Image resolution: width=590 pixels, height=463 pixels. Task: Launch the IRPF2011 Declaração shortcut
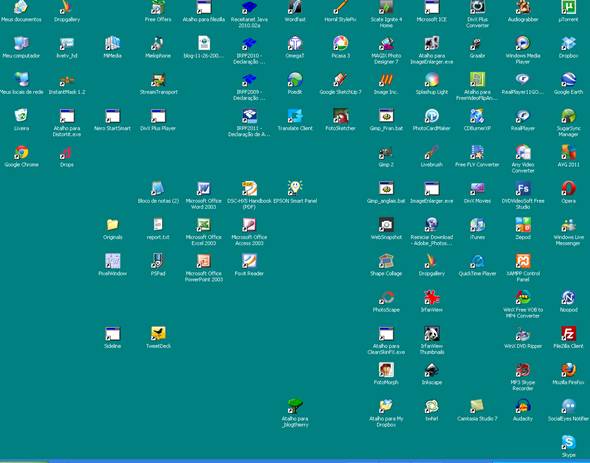click(249, 116)
